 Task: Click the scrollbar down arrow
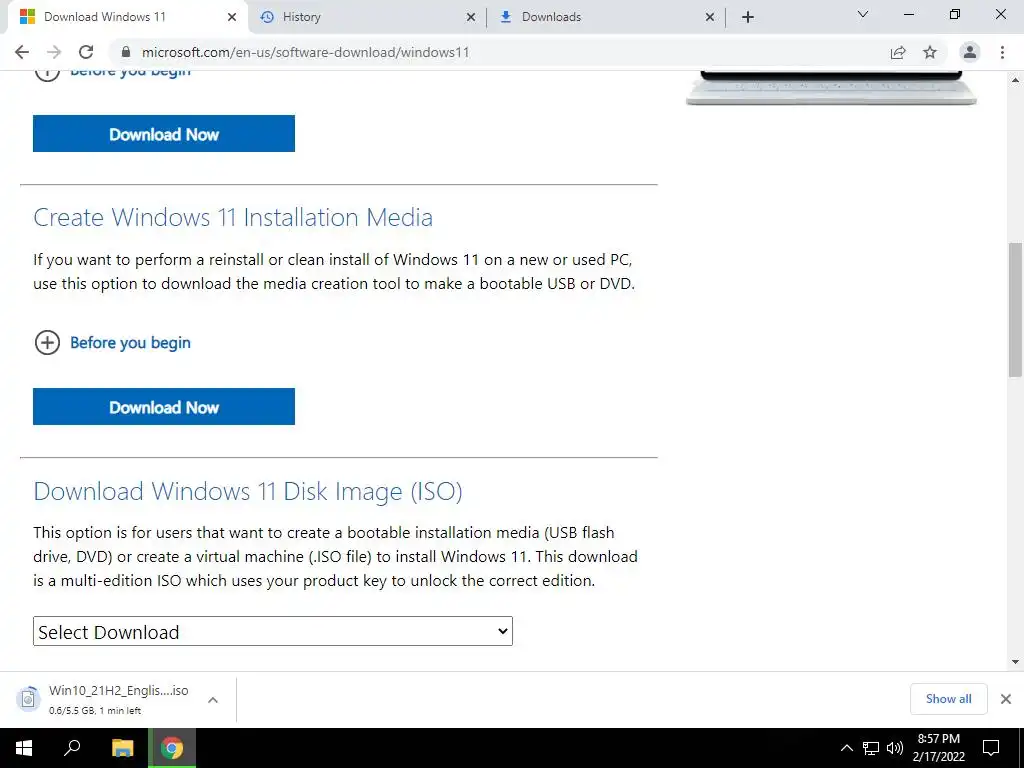(x=1015, y=662)
